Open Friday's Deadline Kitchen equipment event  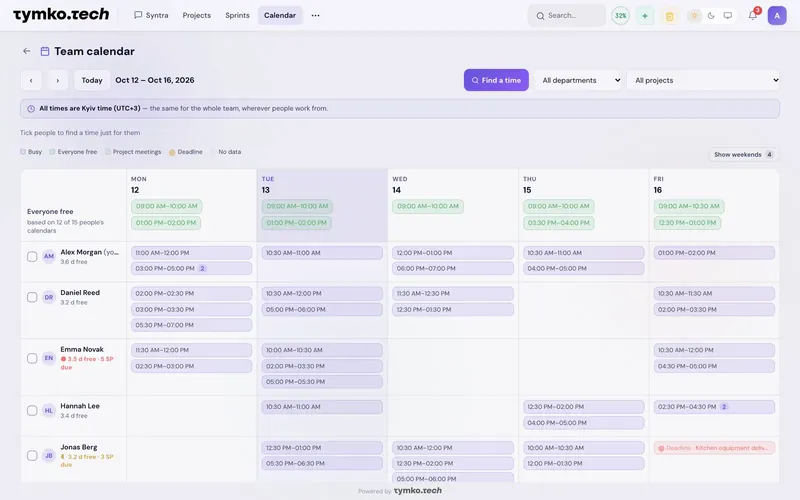pos(714,448)
